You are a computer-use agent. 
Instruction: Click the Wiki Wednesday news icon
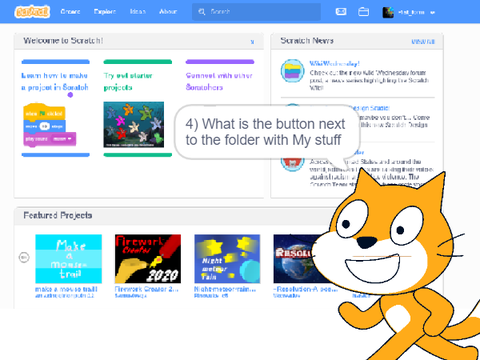[x=292, y=71]
